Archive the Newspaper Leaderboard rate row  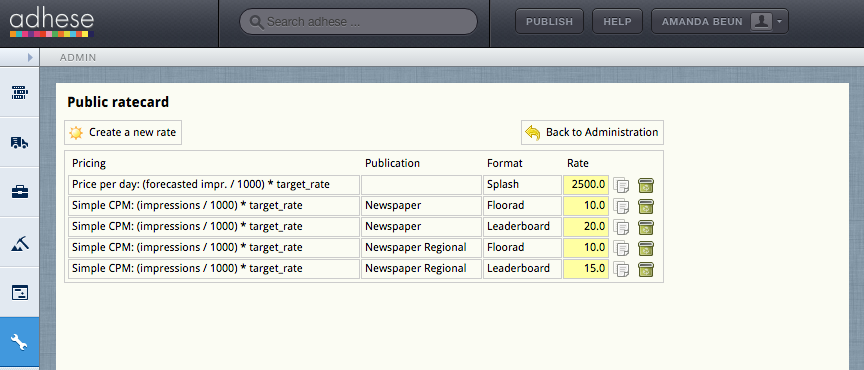pos(646,227)
